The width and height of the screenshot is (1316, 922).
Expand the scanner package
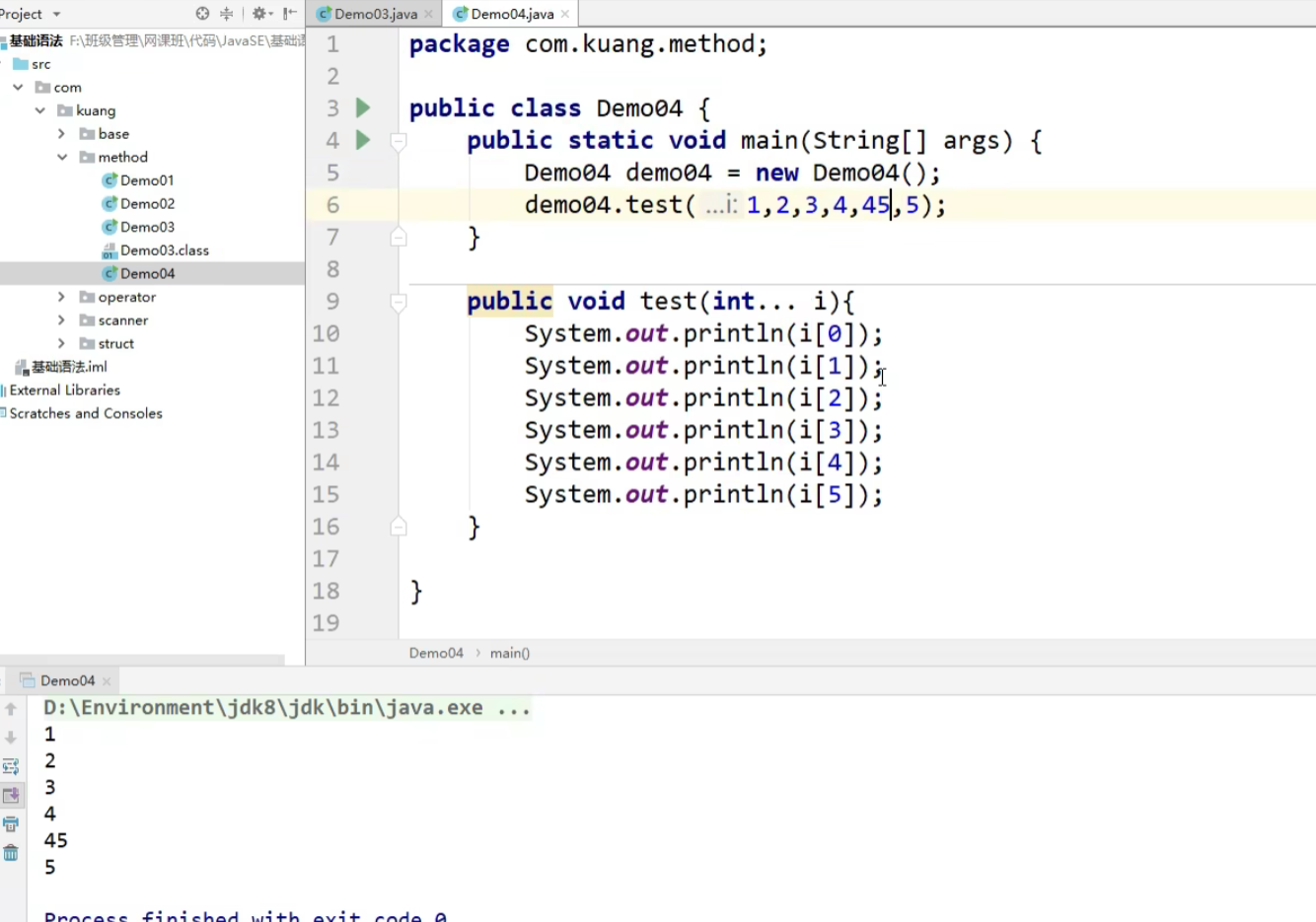tap(61, 319)
